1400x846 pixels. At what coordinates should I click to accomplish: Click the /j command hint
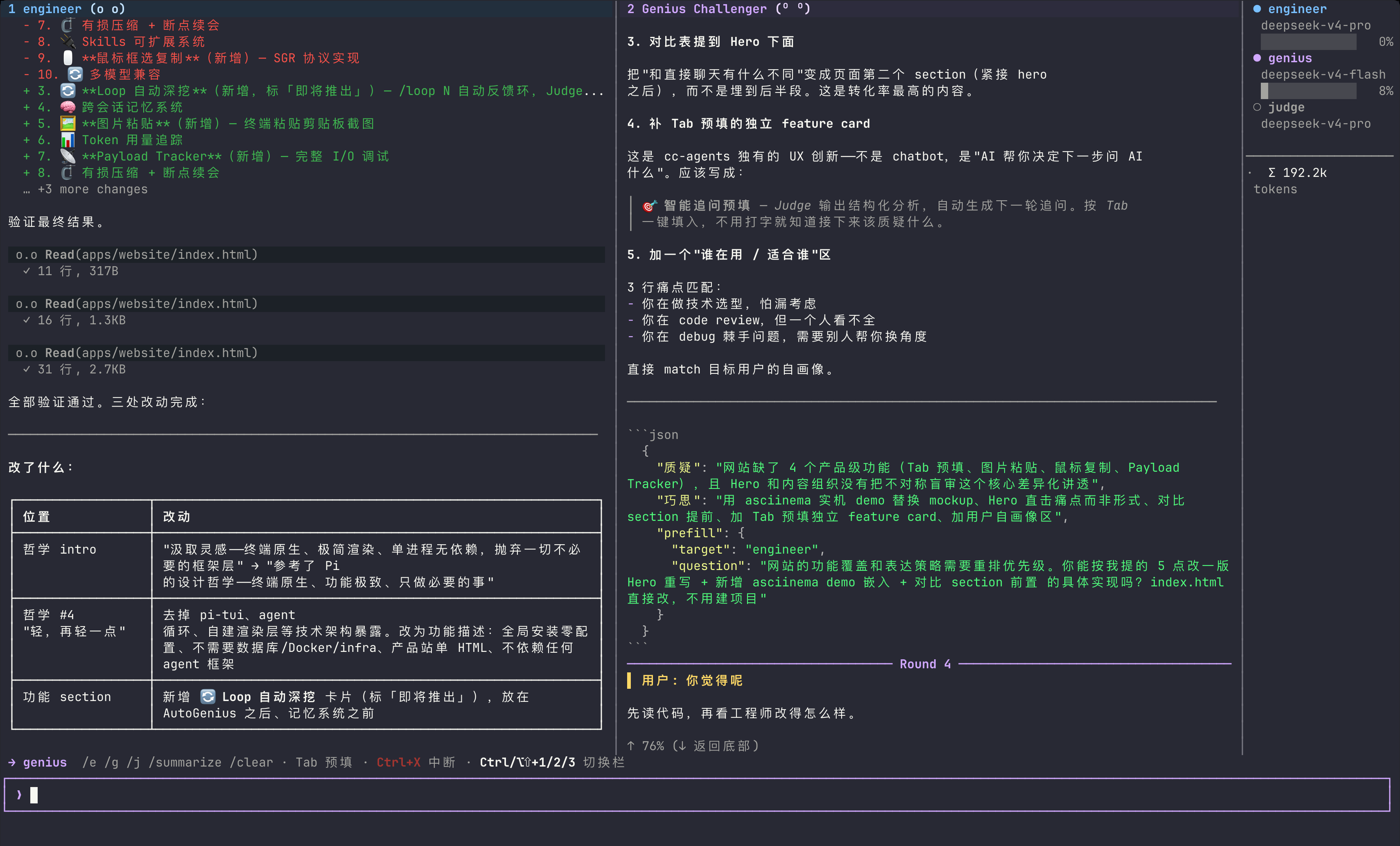(133, 762)
